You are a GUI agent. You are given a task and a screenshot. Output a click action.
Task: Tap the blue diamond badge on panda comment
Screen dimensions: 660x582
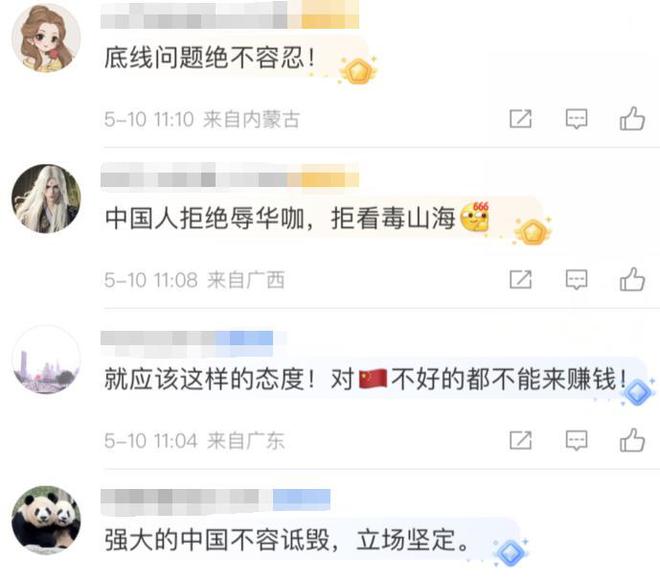511,552
